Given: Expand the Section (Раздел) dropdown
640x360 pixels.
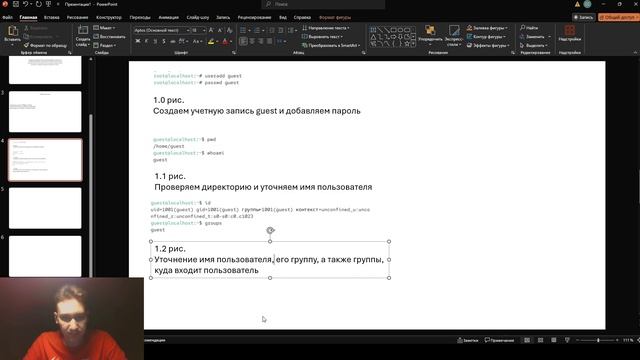Looking at the screenshot, I should click(x=105, y=46).
